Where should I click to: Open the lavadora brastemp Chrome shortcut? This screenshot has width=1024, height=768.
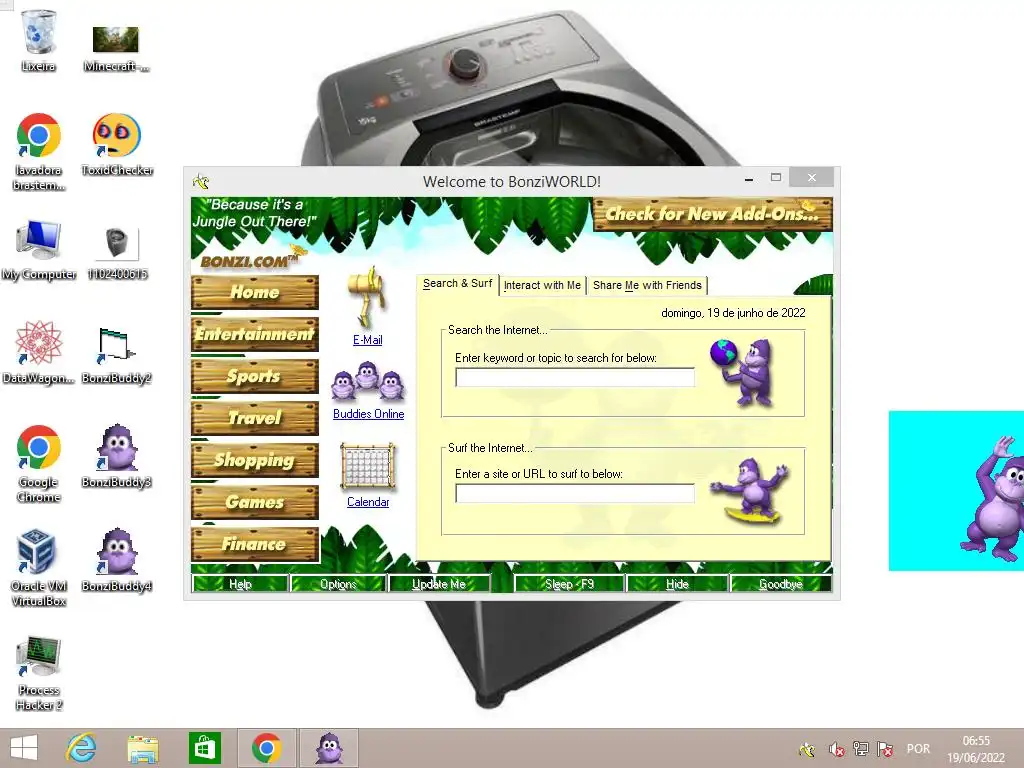tap(39, 136)
